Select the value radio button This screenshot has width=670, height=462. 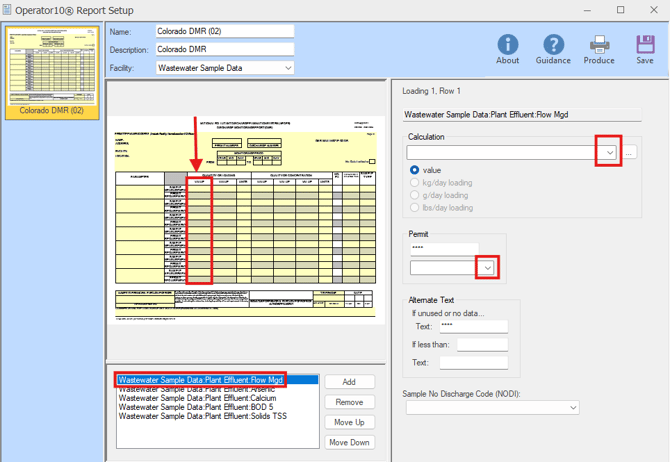point(416,170)
